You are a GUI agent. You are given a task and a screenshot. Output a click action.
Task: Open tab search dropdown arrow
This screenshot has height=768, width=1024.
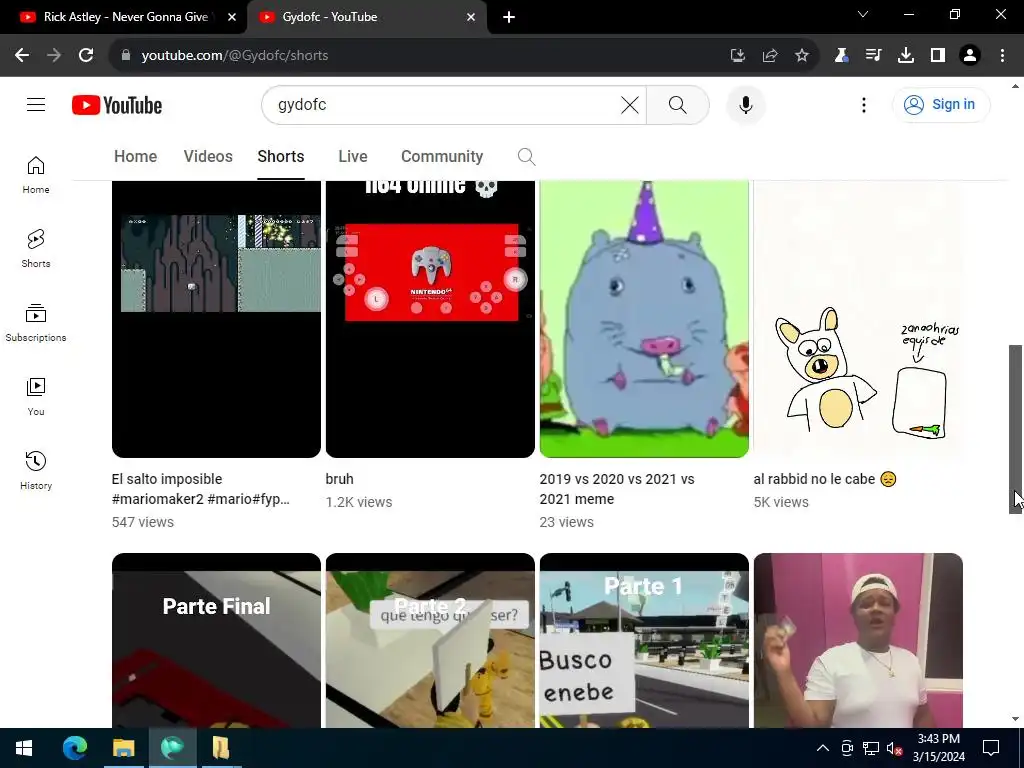(863, 14)
